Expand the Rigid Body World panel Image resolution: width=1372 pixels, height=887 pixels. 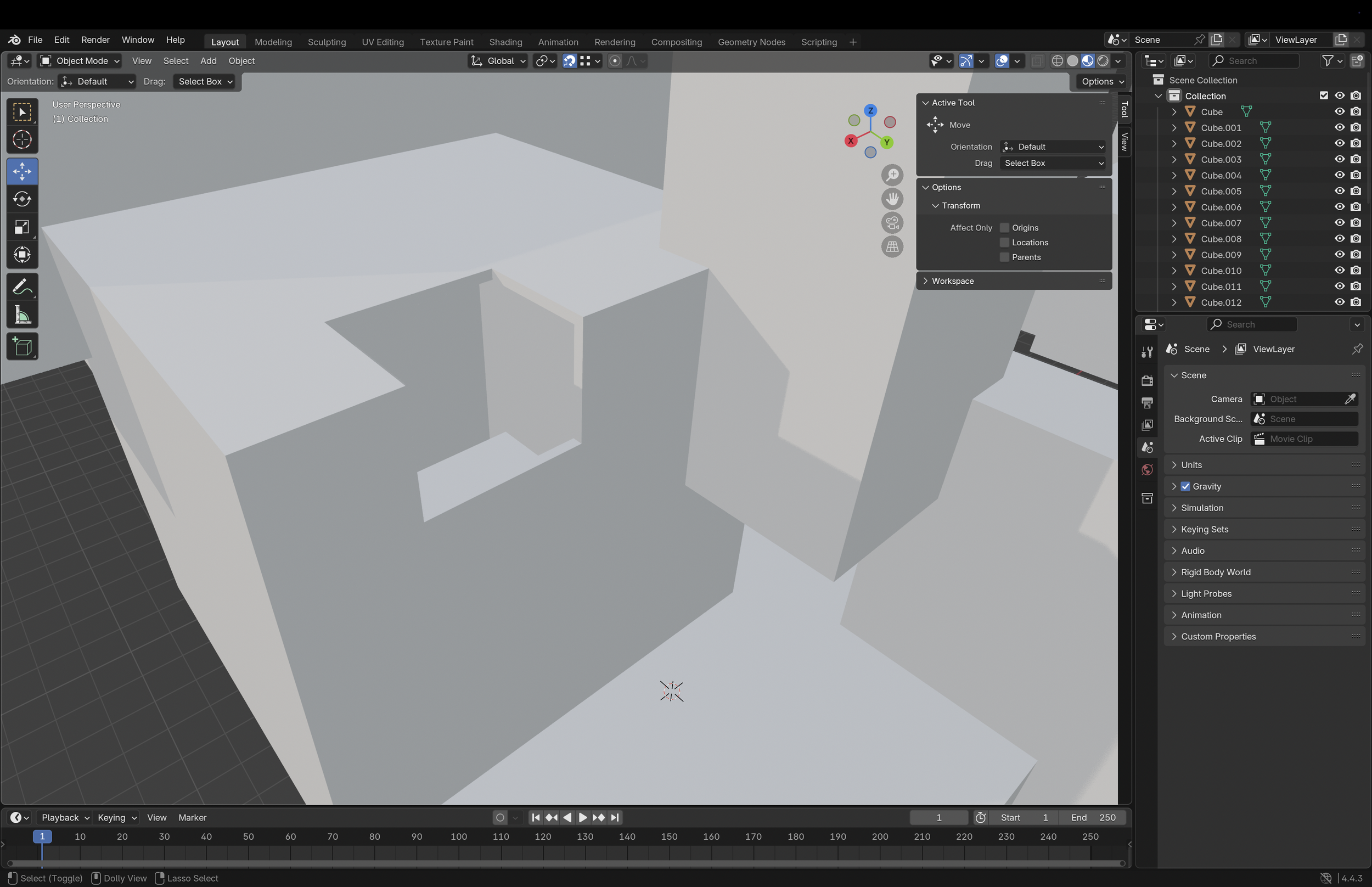1216,572
